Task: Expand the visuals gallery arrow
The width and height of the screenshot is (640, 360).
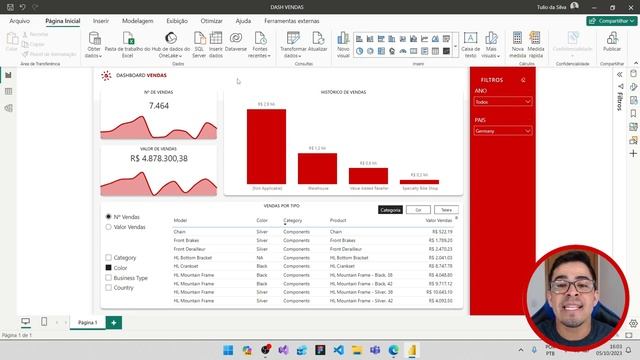Action: 456,46
